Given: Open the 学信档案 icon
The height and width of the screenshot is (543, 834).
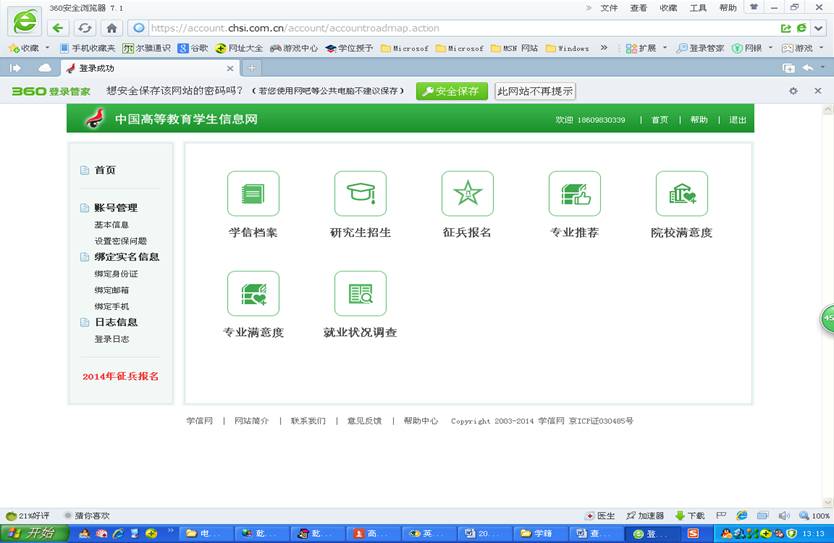Looking at the screenshot, I should click(253, 194).
